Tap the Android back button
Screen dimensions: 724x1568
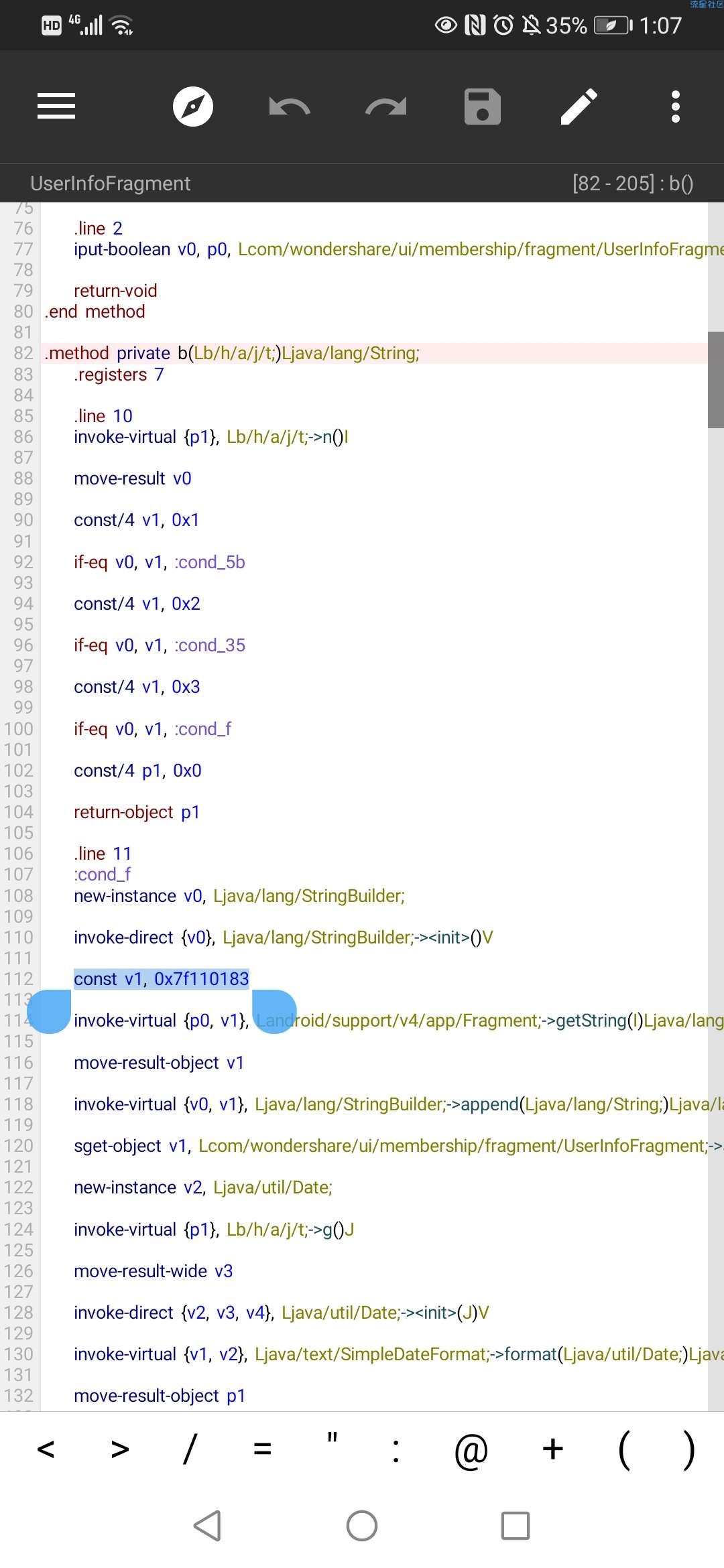[208, 1526]
